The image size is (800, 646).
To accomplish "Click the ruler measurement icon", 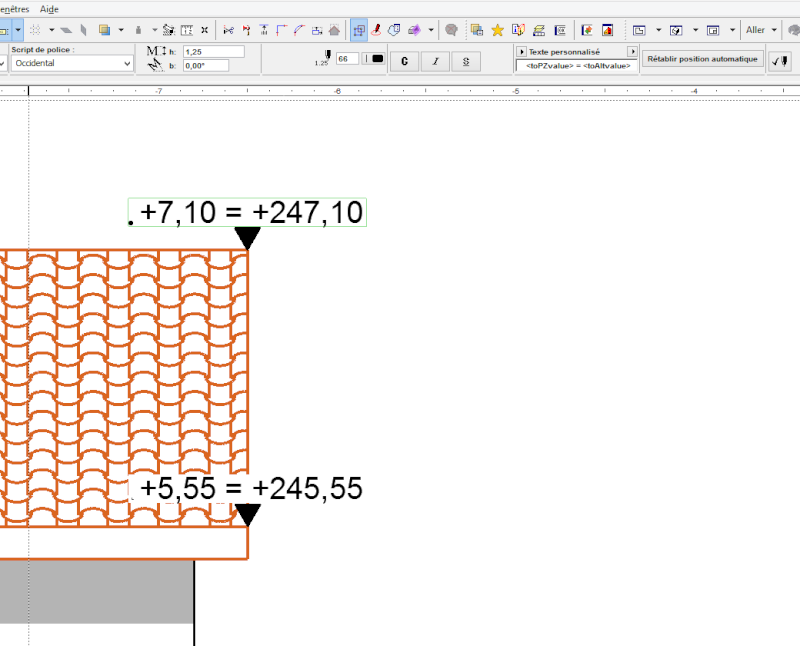I will (187, 30).
